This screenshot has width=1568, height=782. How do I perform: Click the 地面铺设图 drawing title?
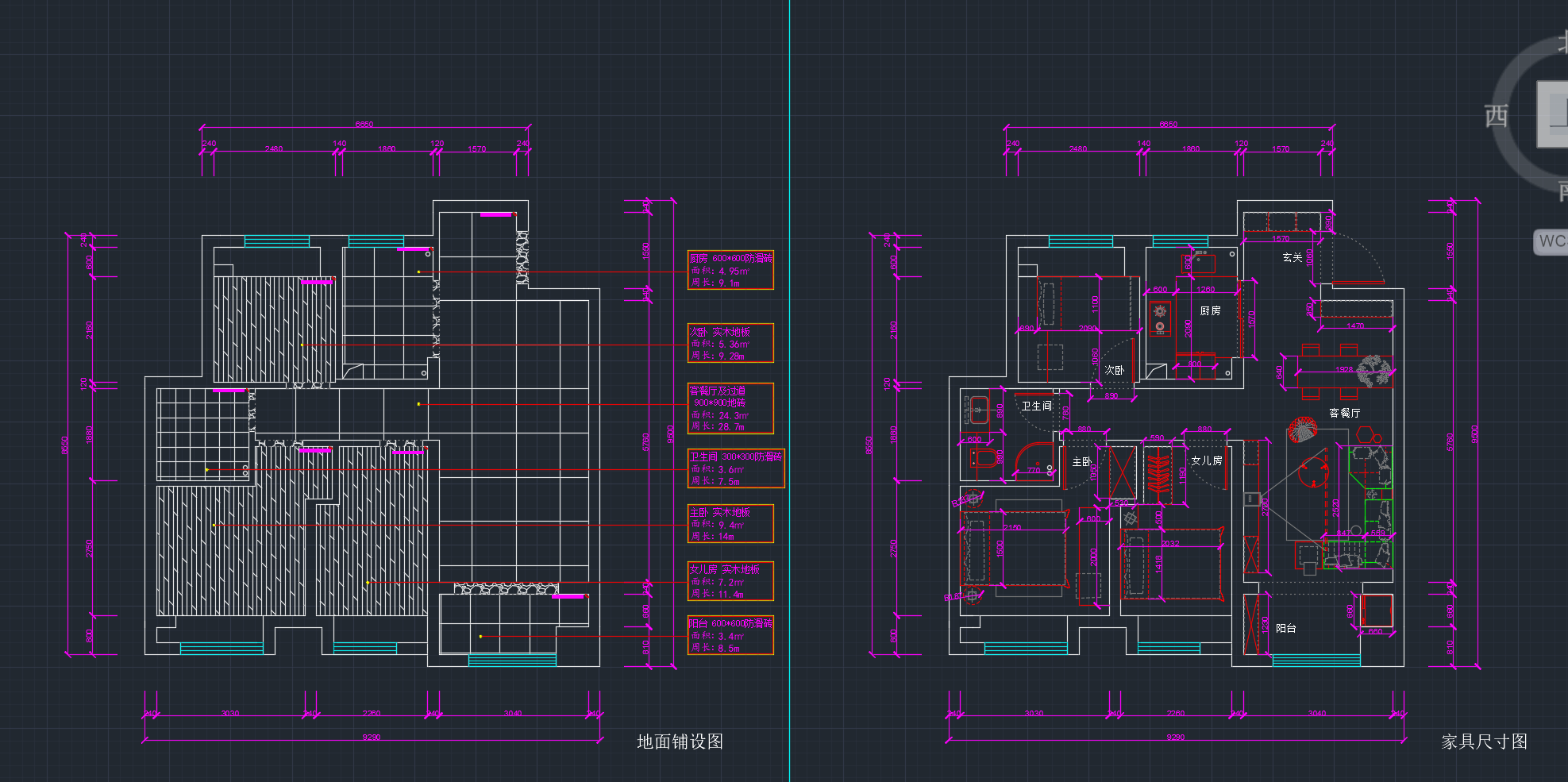point(680,742)
